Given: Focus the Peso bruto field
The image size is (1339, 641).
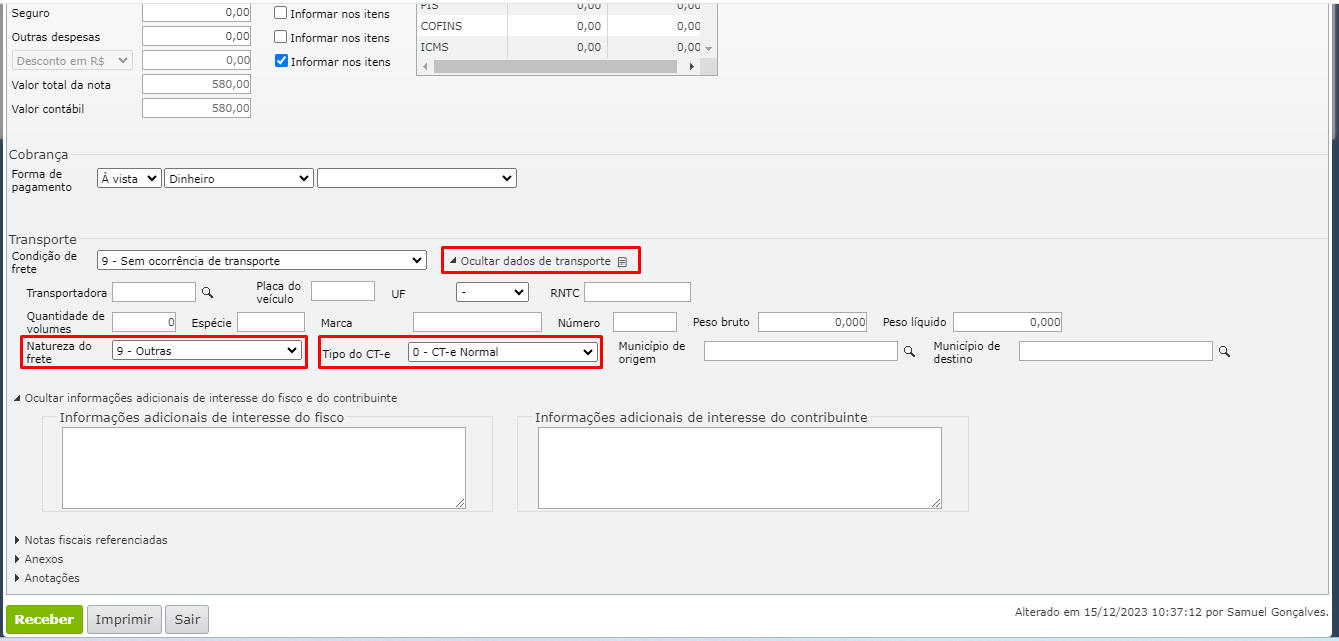Looking at the screenshot, I should tap(812, 322).
